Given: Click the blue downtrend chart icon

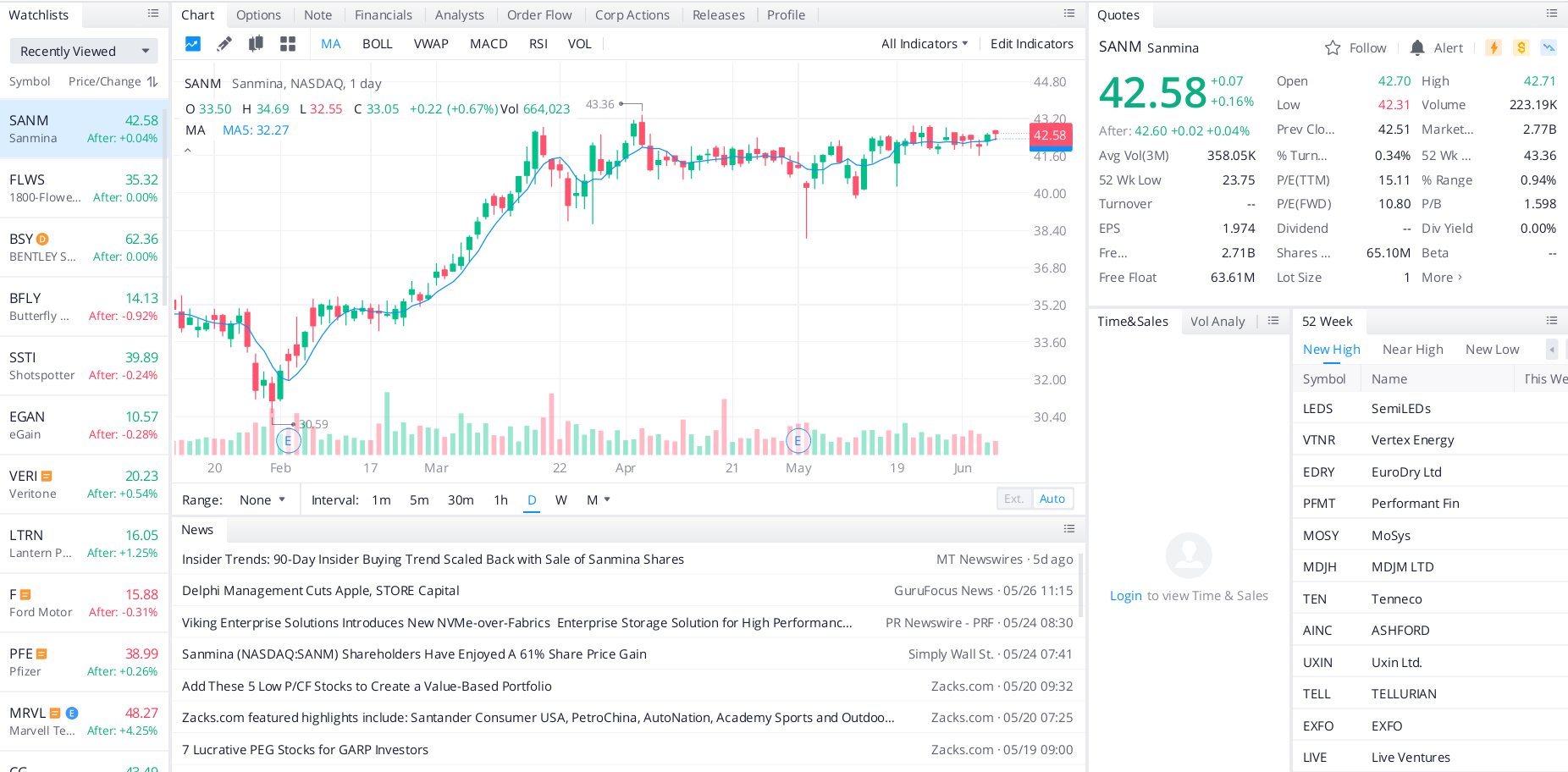Looking at the screenshot, I should pos(1549,48).
